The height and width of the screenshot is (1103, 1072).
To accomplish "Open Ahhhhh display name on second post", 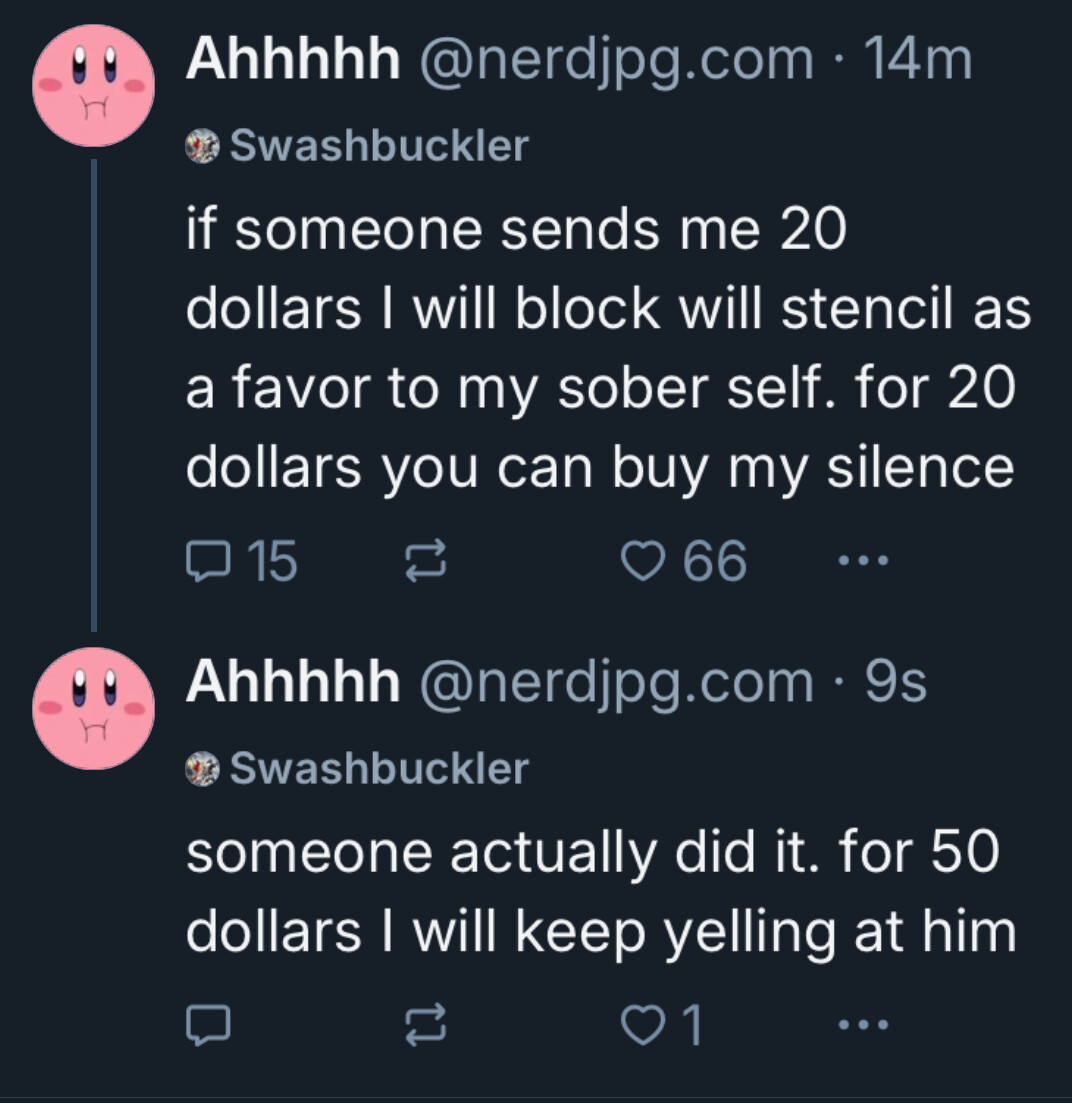I will click(x=293, y=681).
